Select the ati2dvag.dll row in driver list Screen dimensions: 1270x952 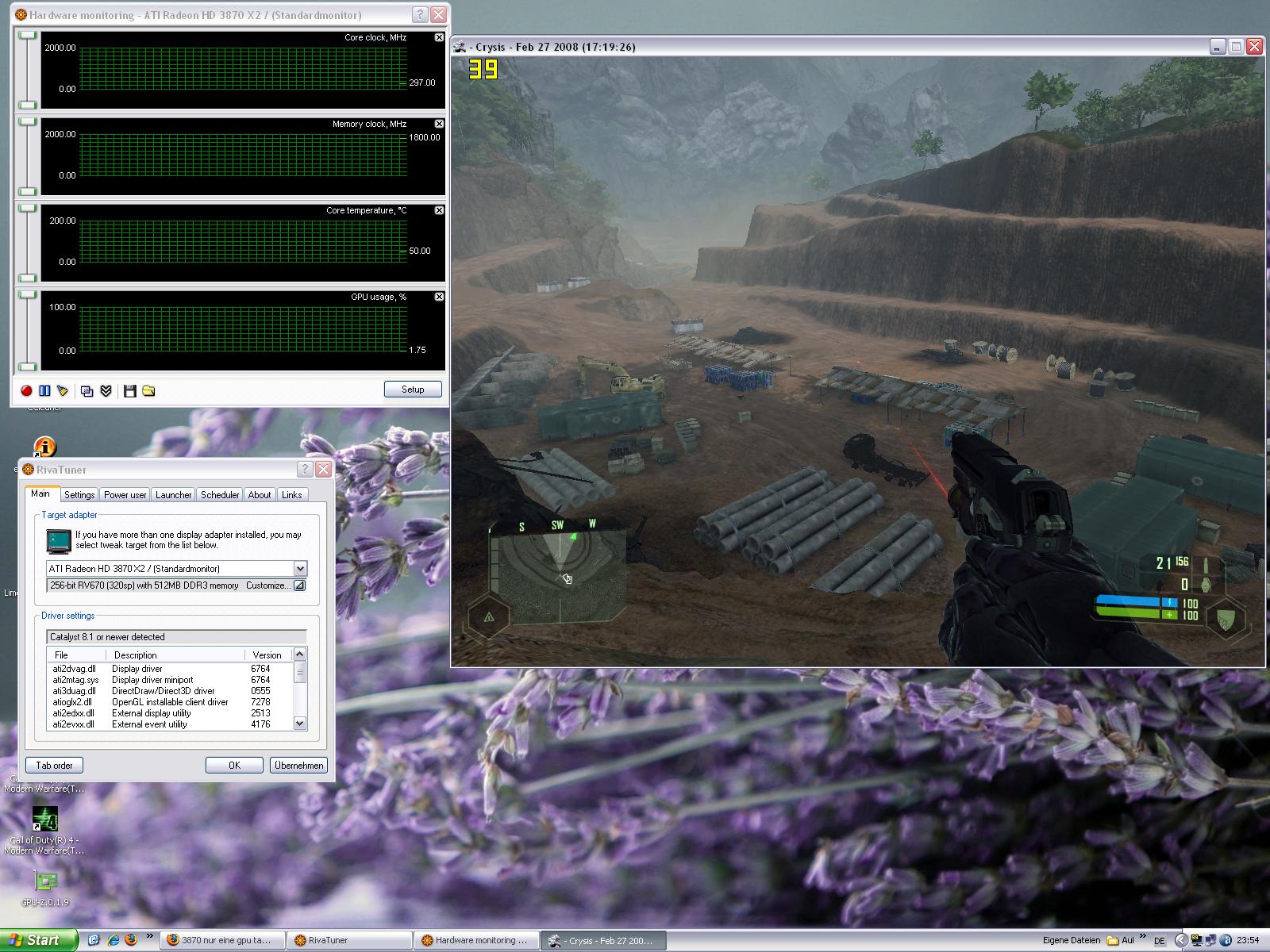pos(170,669)
